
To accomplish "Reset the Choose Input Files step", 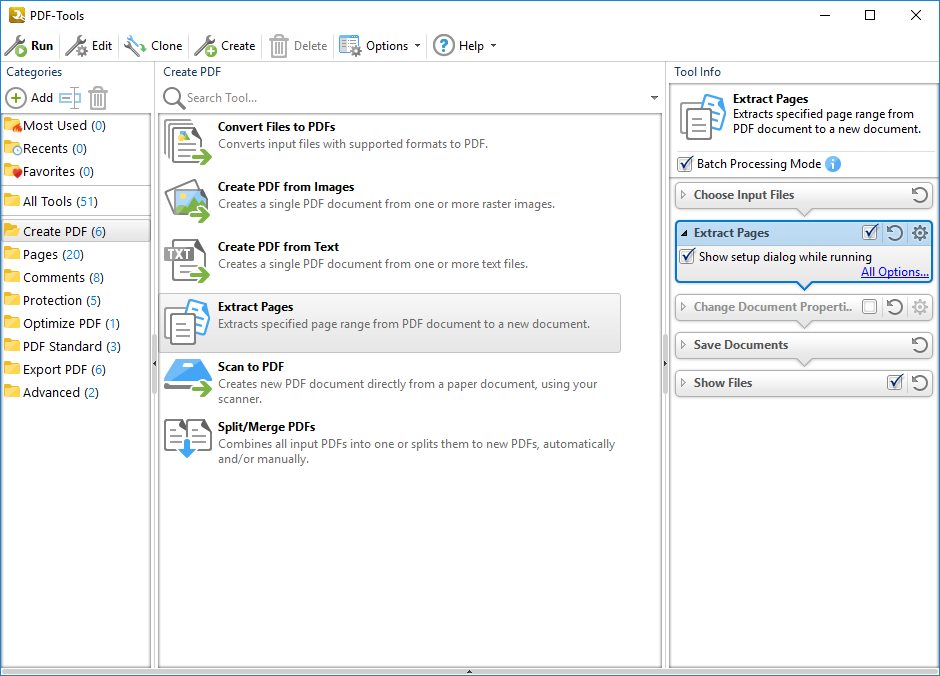I will pos(920,195).
